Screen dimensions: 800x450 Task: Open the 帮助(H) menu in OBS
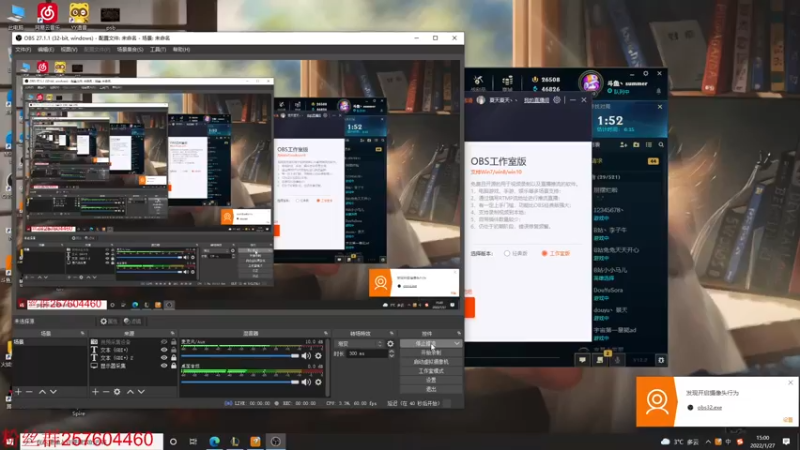(182, 49)
